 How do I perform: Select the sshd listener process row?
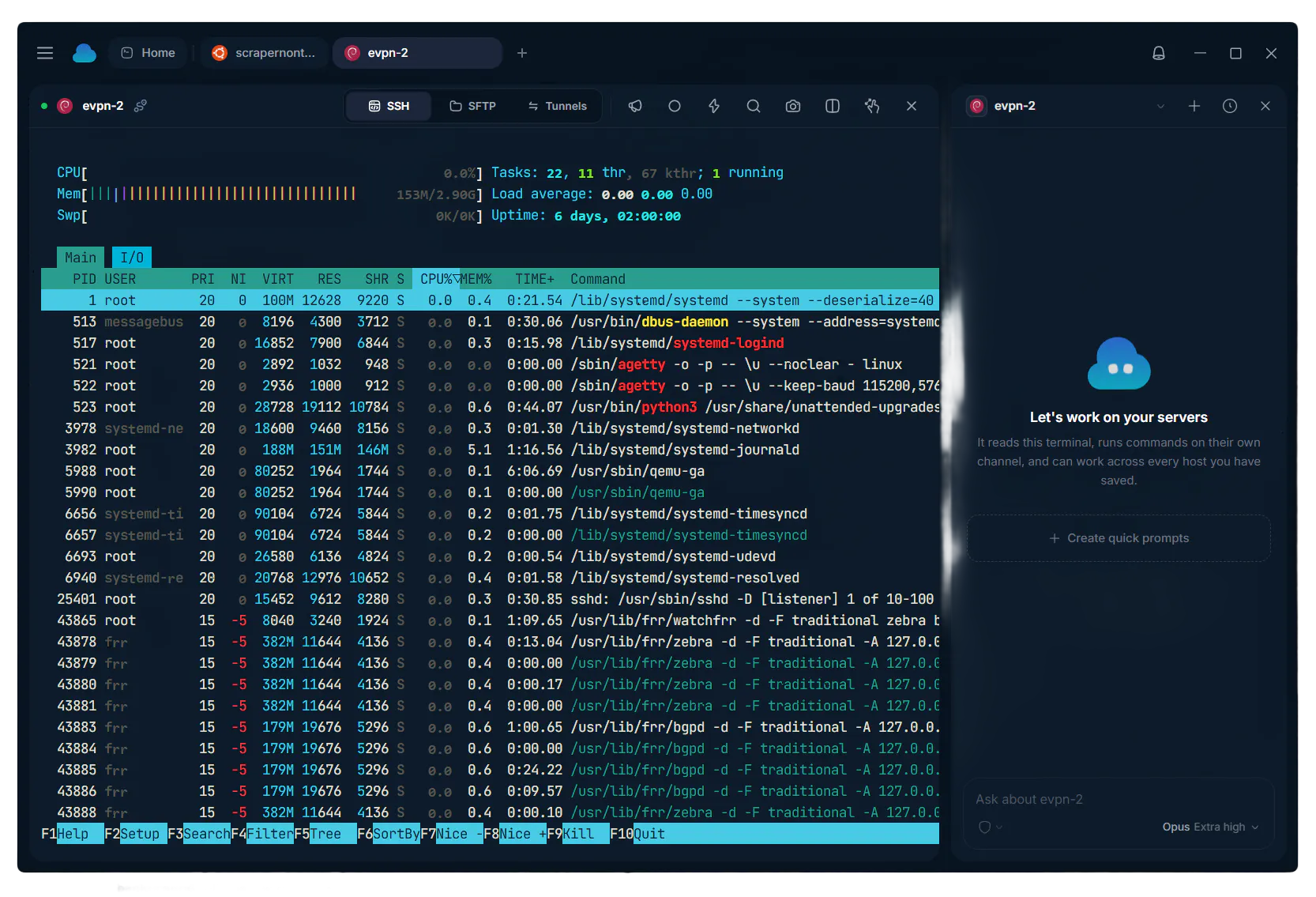click(490, 599)
